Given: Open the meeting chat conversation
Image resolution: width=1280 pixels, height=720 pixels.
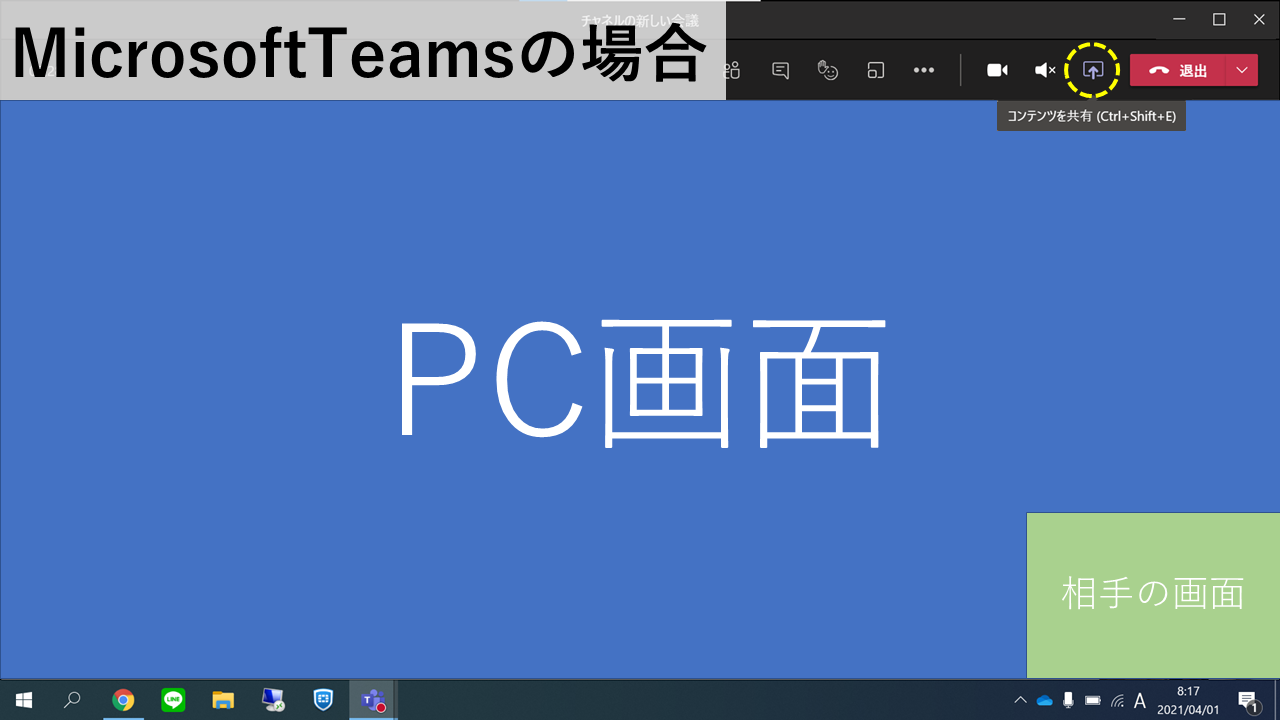Looking at the screenshot, I should [781, 70].
